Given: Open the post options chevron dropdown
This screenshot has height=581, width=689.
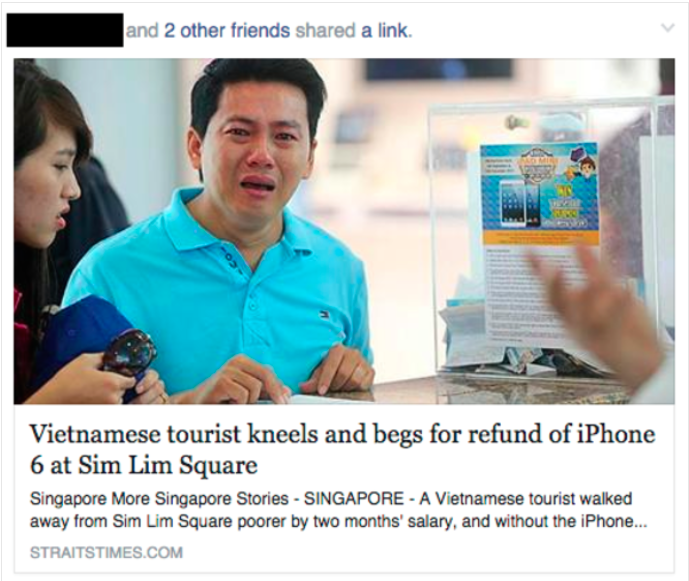Looking at the screenshot, I should click(x=667, y=28).
